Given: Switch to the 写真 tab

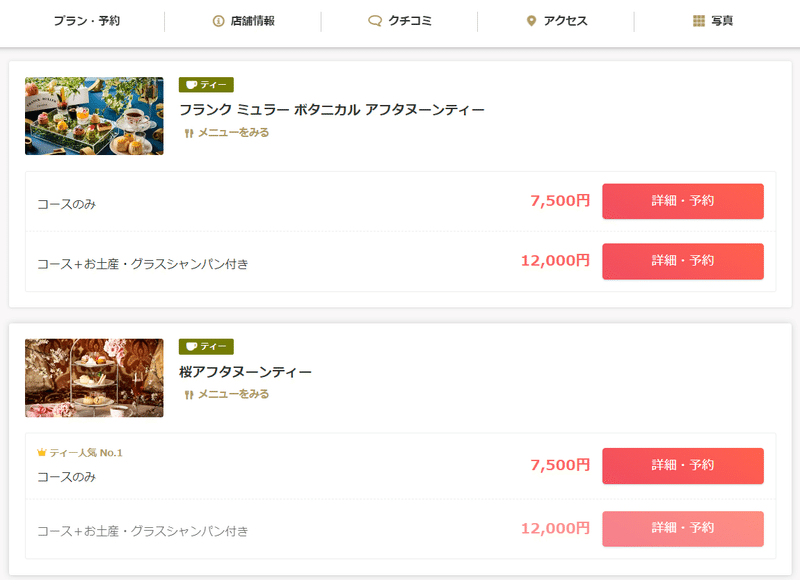Looking at the screenshot, I should point(722,21).
